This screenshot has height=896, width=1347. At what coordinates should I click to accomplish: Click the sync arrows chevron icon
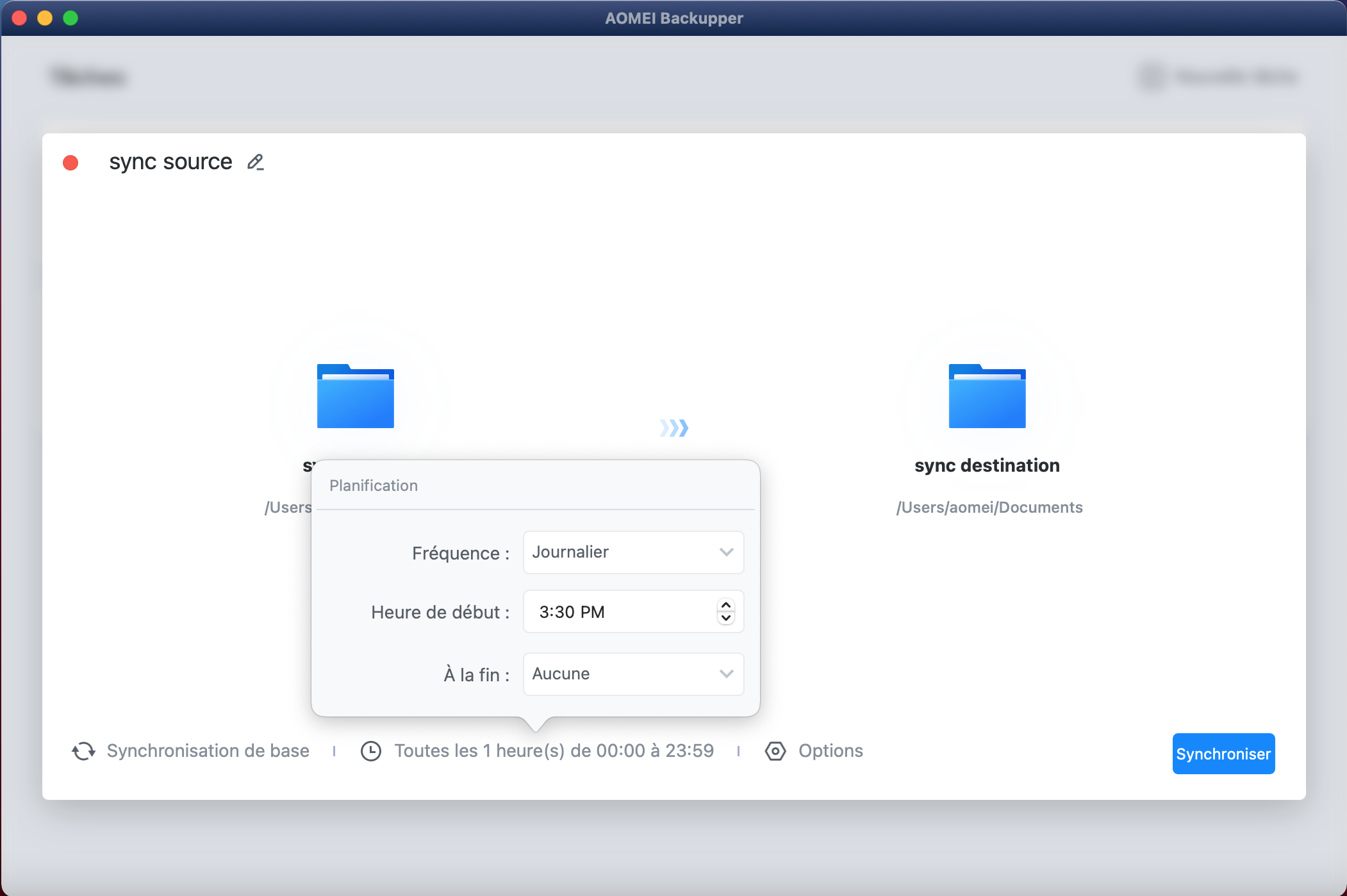pyautogui.click(x=673, y=427)
